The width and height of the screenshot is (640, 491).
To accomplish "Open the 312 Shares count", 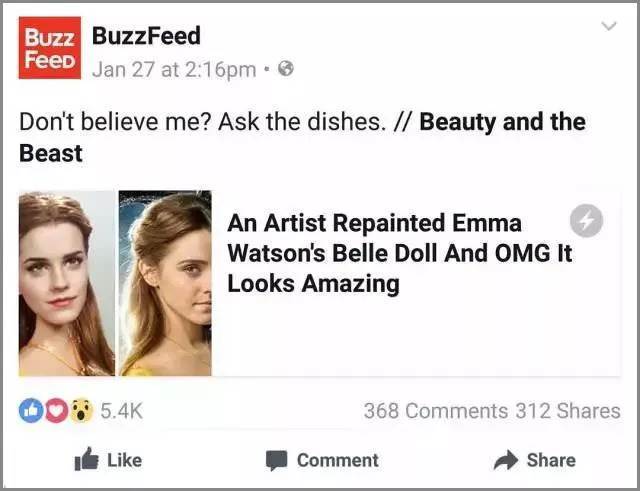I will [568, 411].
